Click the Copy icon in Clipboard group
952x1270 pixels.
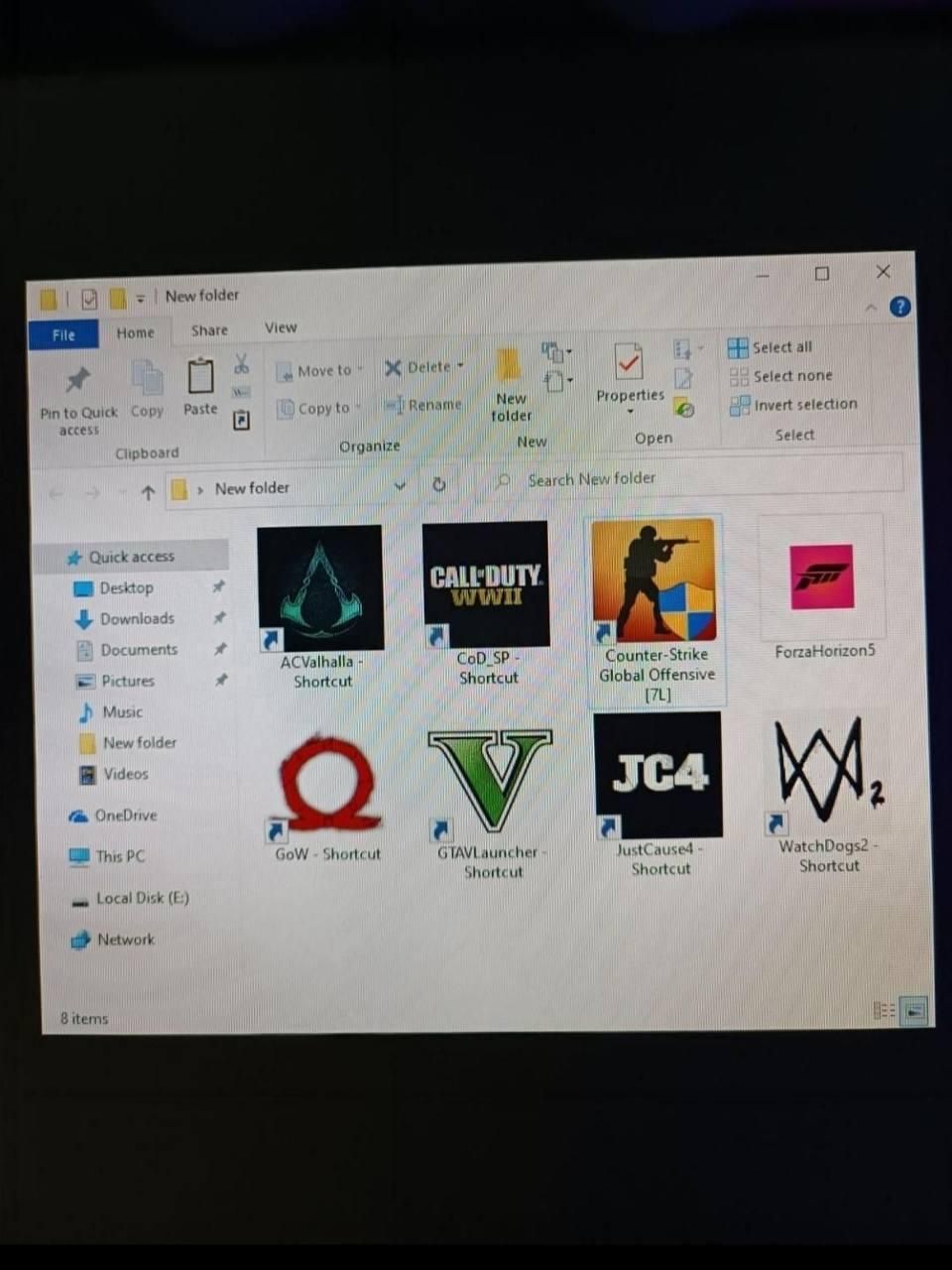(x=147, y=378)
